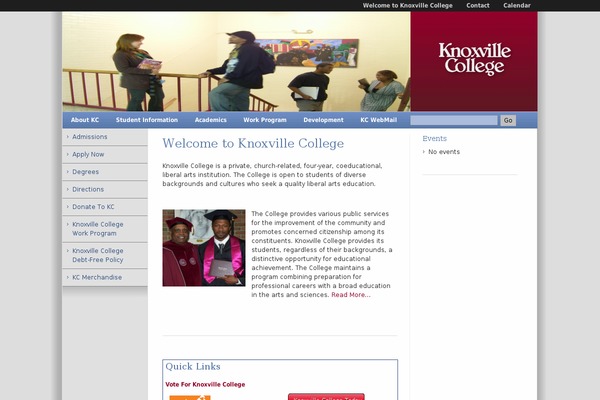
Task: Select the Academics navigation item
Action: 210,120
